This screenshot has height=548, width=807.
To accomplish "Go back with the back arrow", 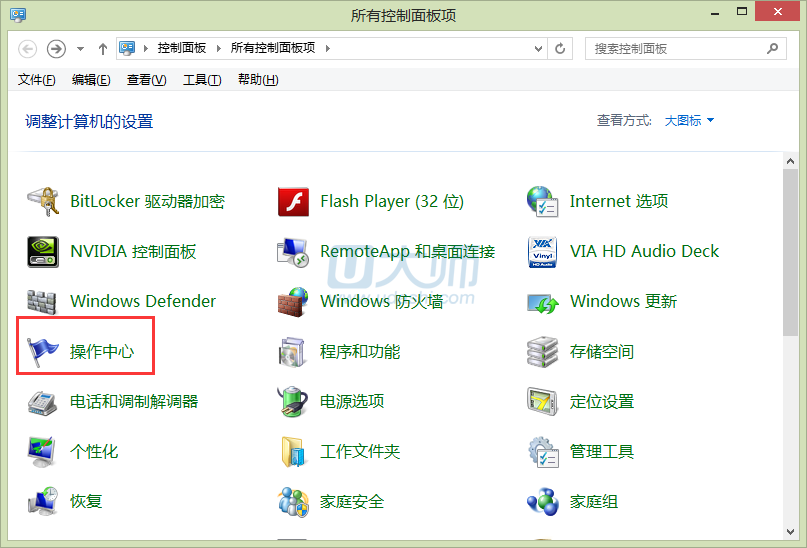I will point(28,49).
